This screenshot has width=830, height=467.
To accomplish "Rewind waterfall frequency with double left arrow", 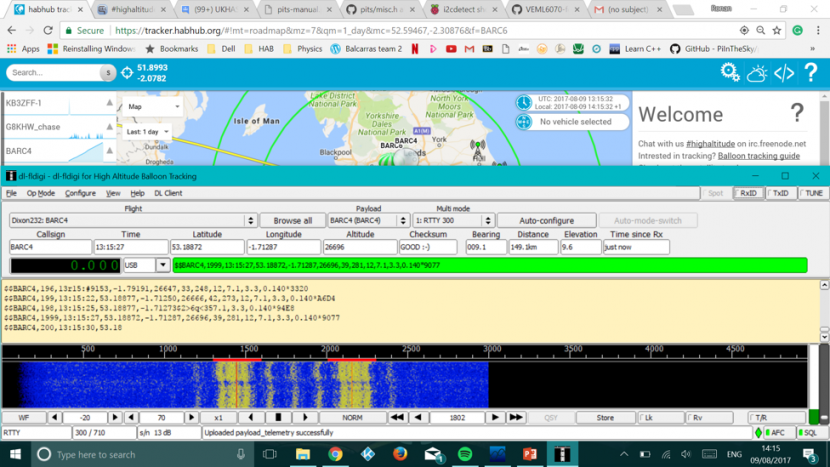I will [x=397, y=418].
